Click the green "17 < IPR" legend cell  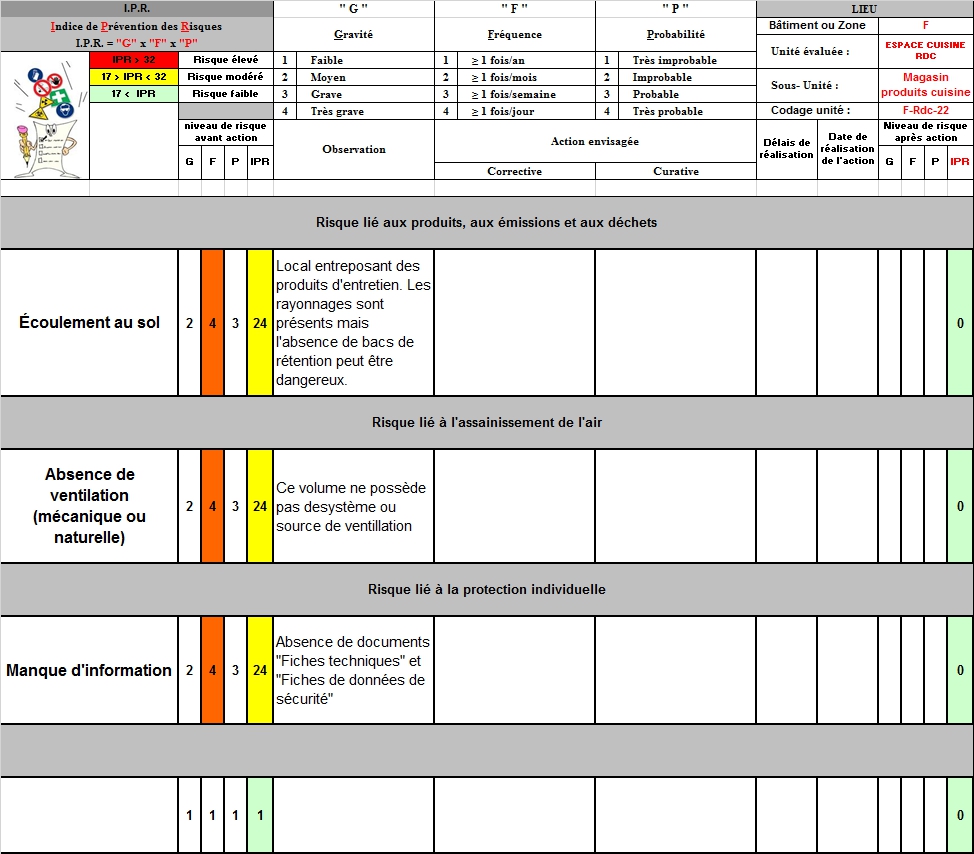point(134,94)
